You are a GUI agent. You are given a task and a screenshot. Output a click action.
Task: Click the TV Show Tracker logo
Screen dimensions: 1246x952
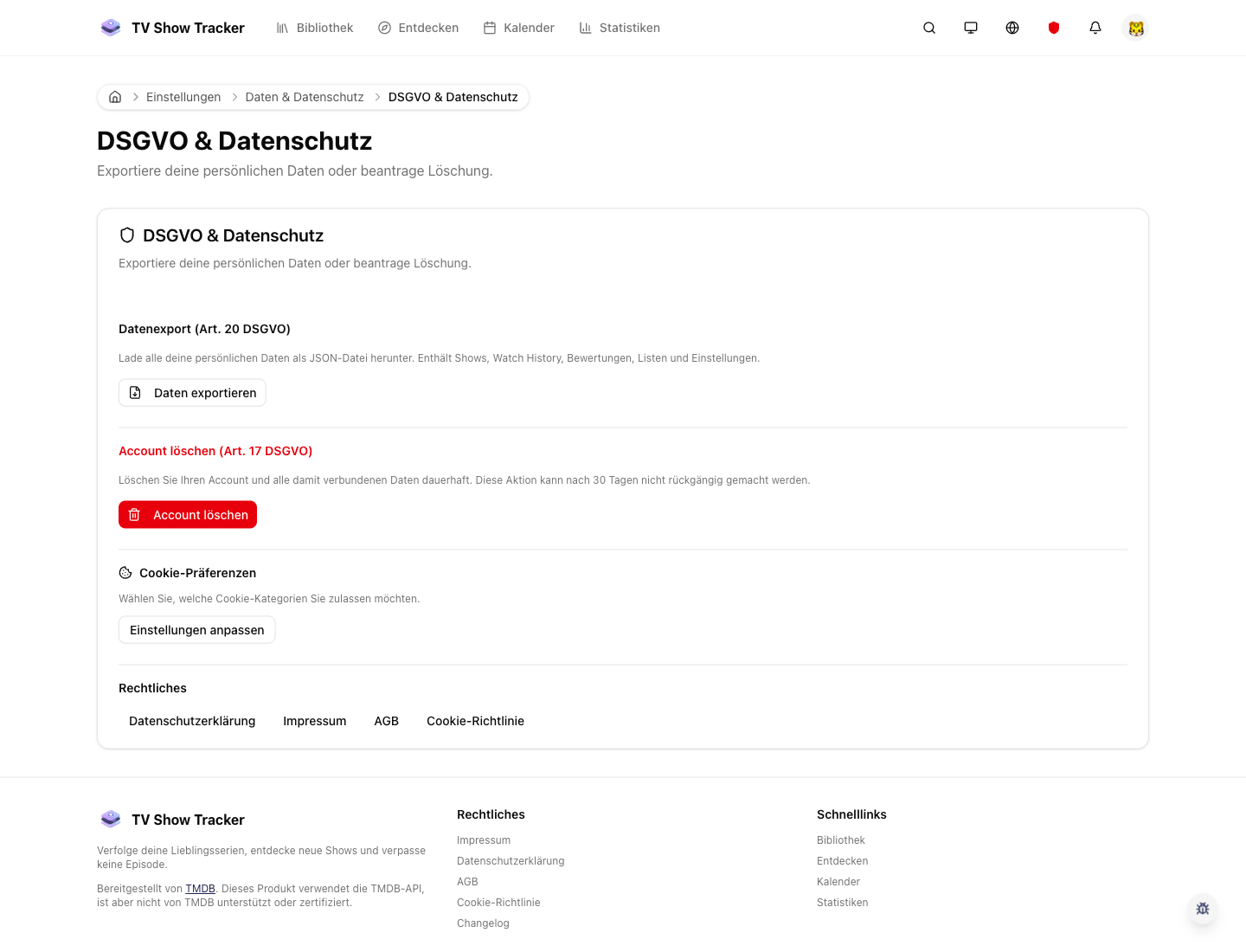[x=171, y=28]
